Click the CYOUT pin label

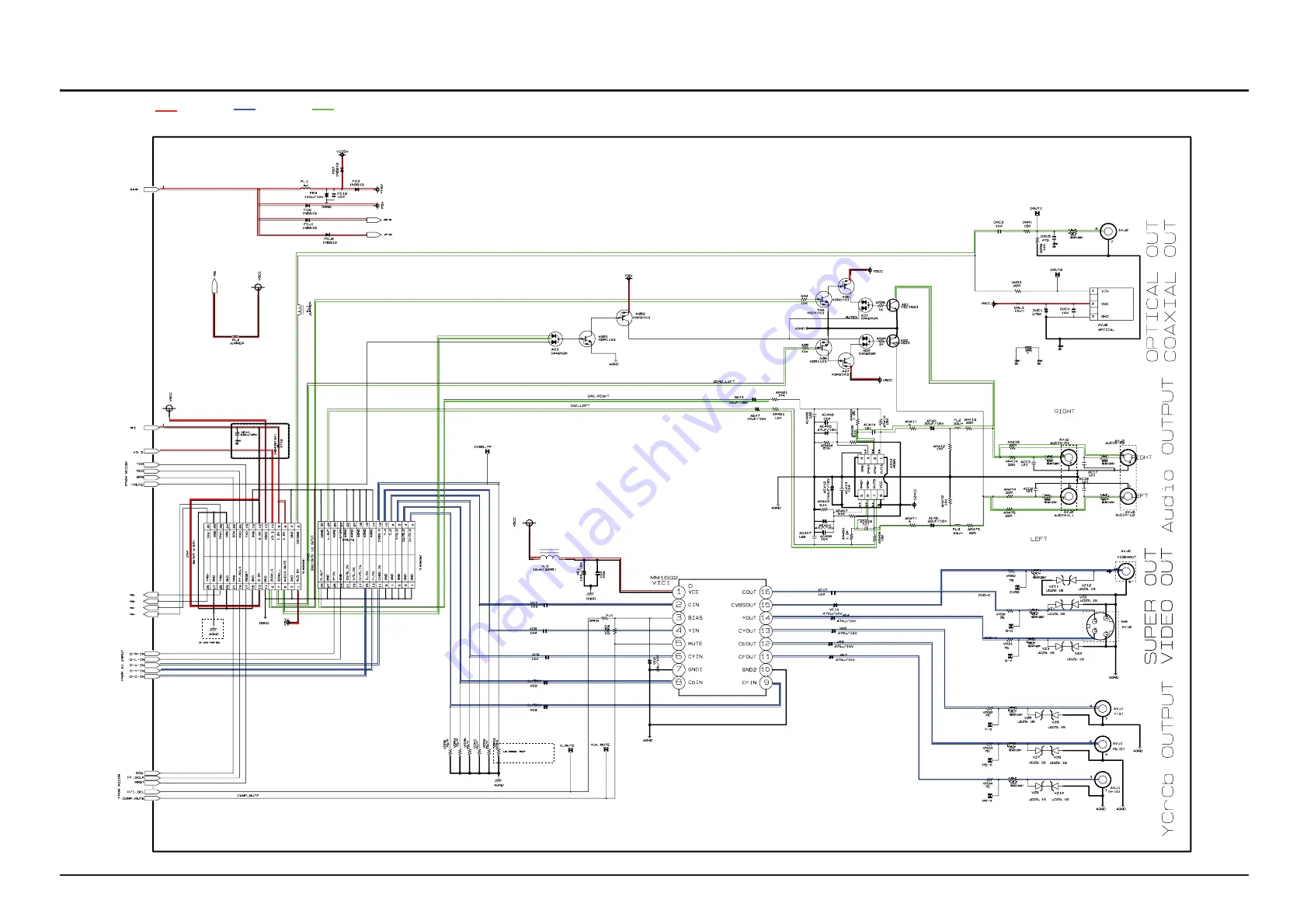[x=747, y=631]
